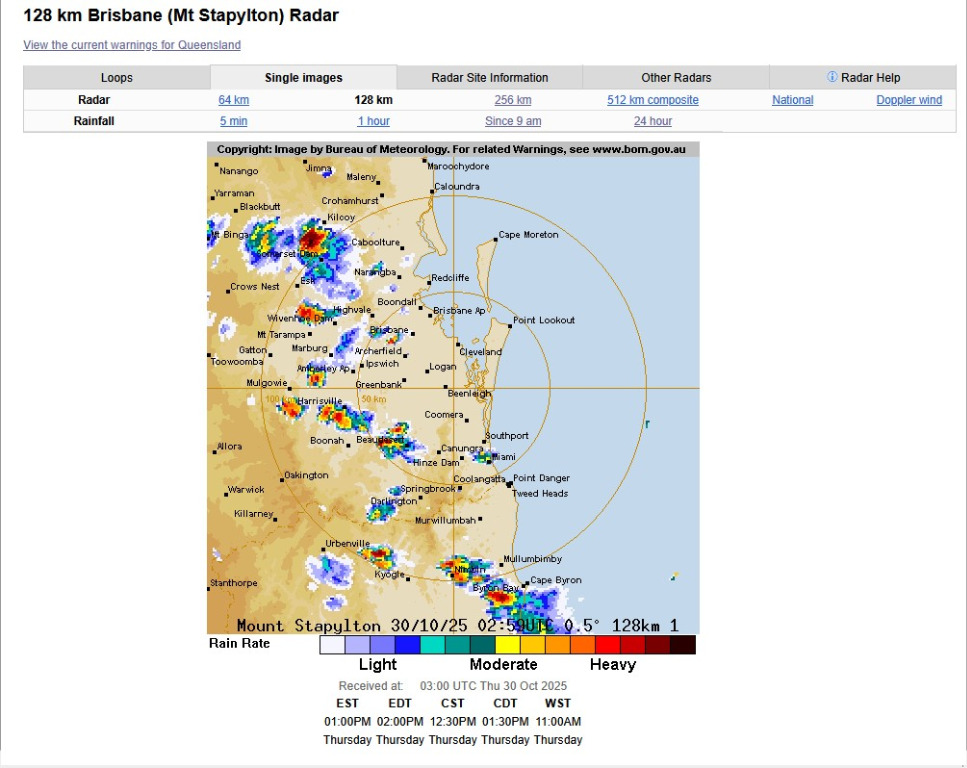Select the Single images tab
This screenshot has height=768, width=967.
pos(302,77)
